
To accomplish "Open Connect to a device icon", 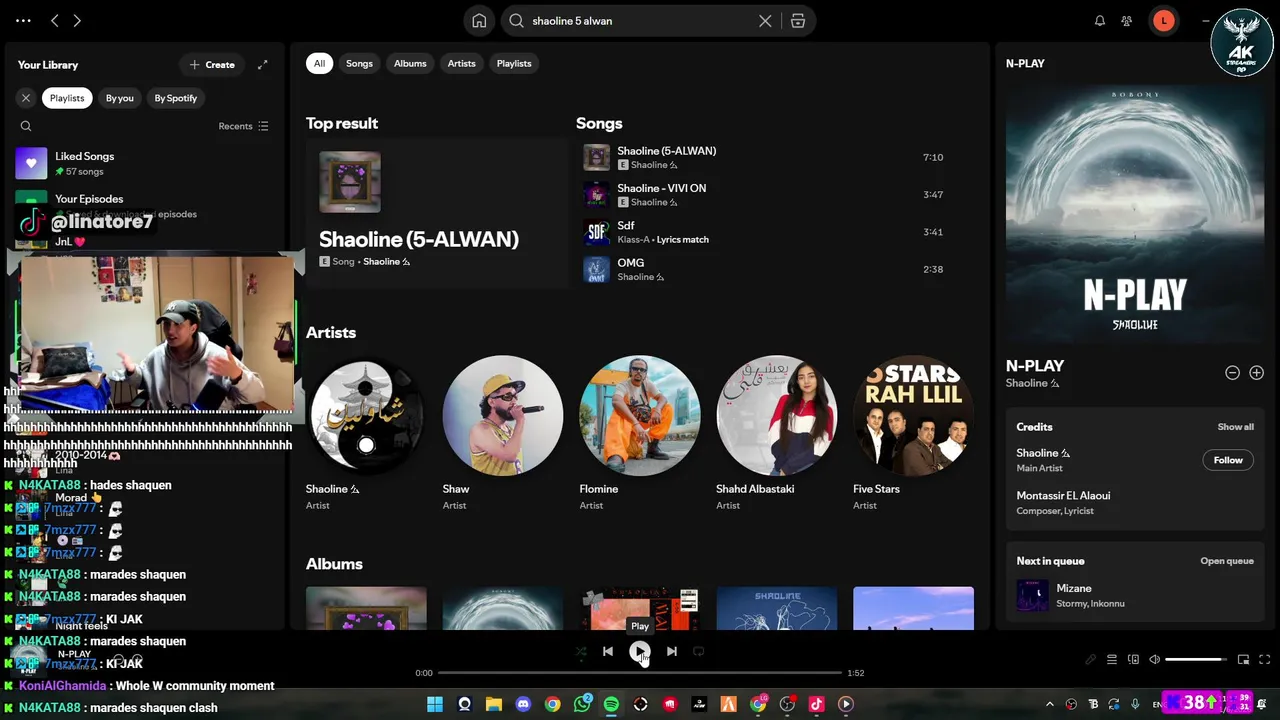I will [x=1133, y=660].
